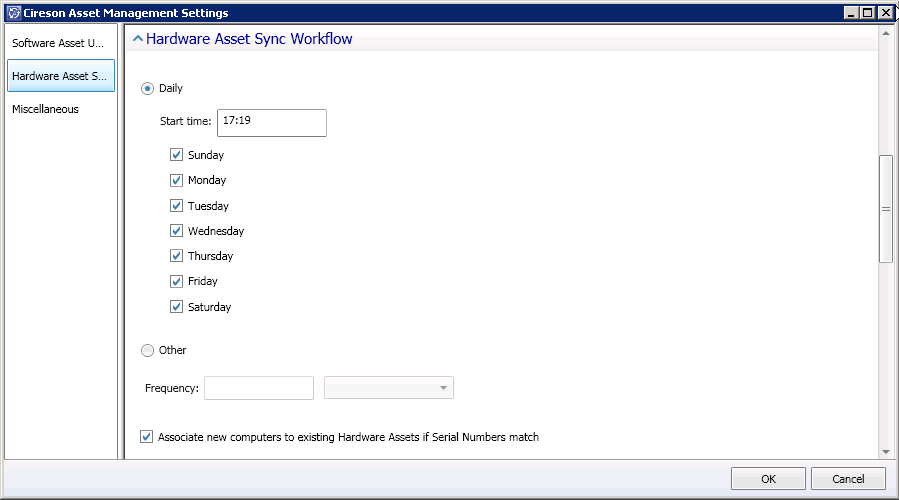
Task: Click the Start time input field
Action: pos(271,122)
